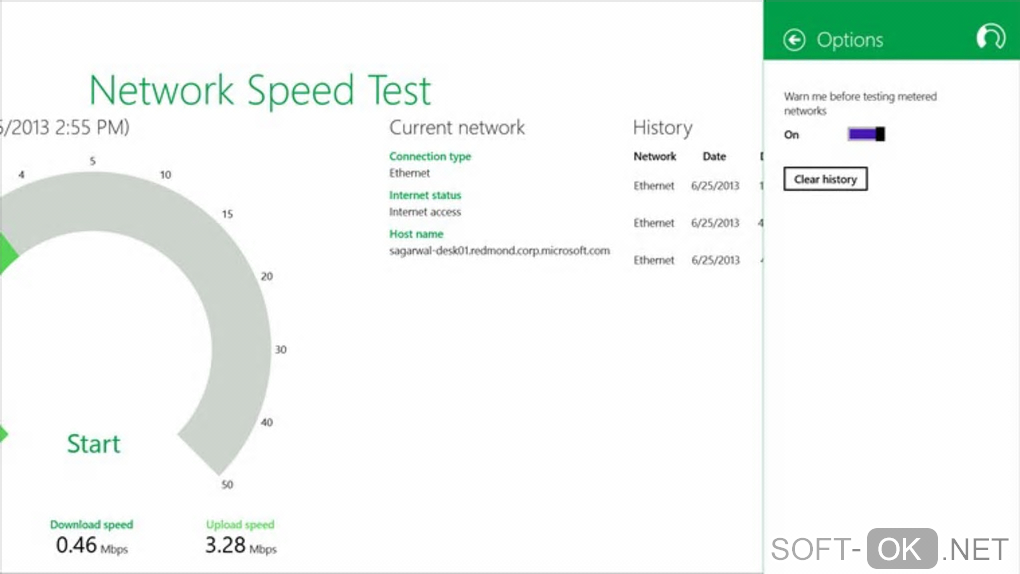
Task: Click the Download speed 0.46 Mbps reading
Action: click(x=91, y=545)
